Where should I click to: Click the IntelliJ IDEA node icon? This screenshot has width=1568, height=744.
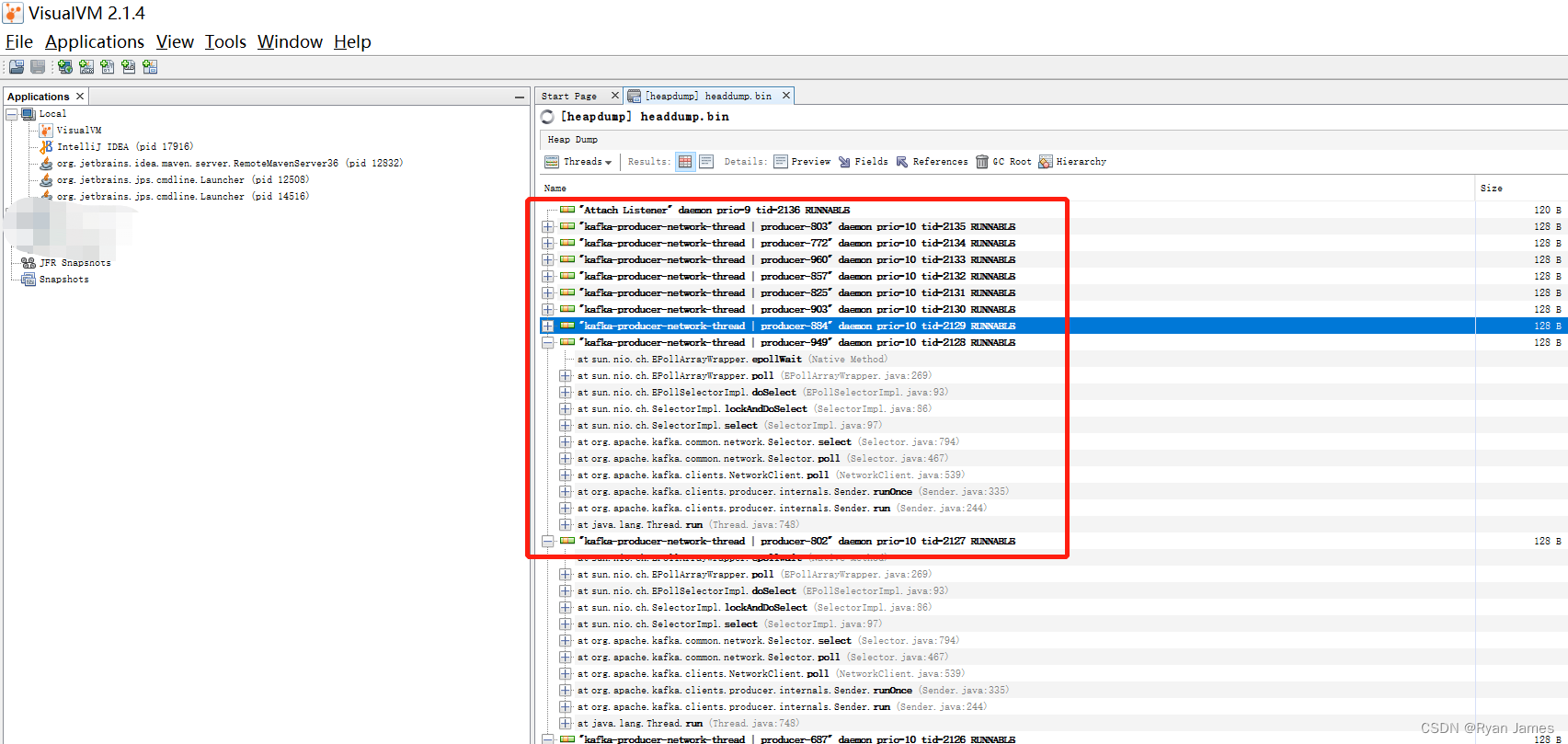point(46,147)
